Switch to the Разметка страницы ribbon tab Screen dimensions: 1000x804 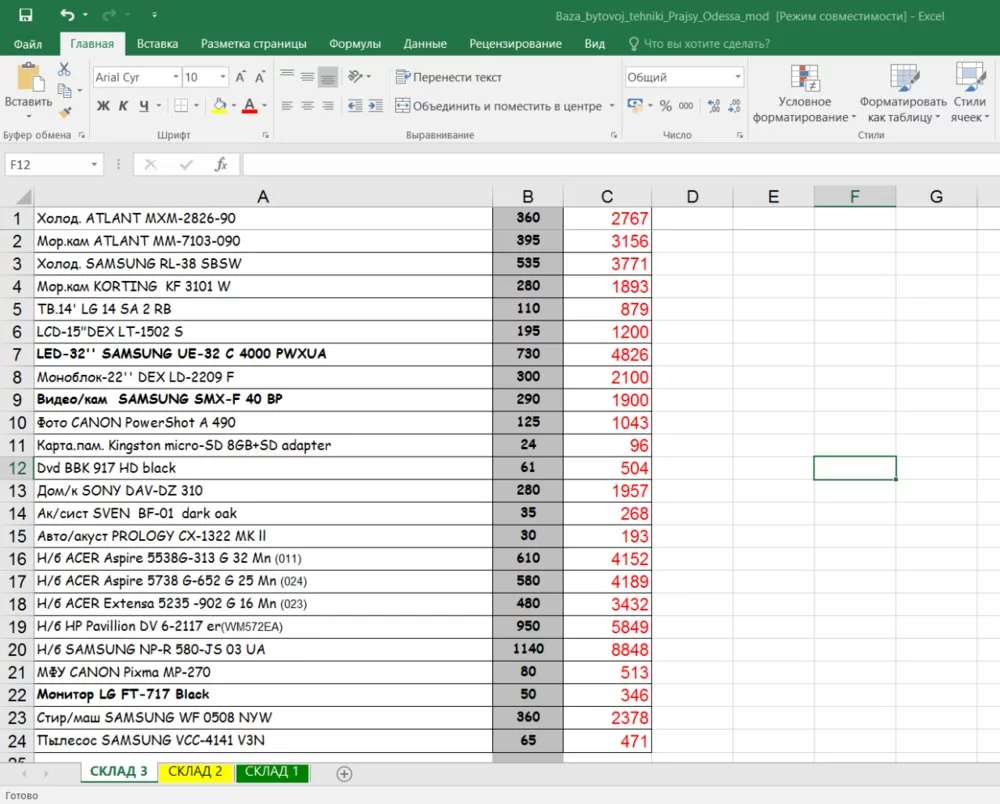click(254, 44)
